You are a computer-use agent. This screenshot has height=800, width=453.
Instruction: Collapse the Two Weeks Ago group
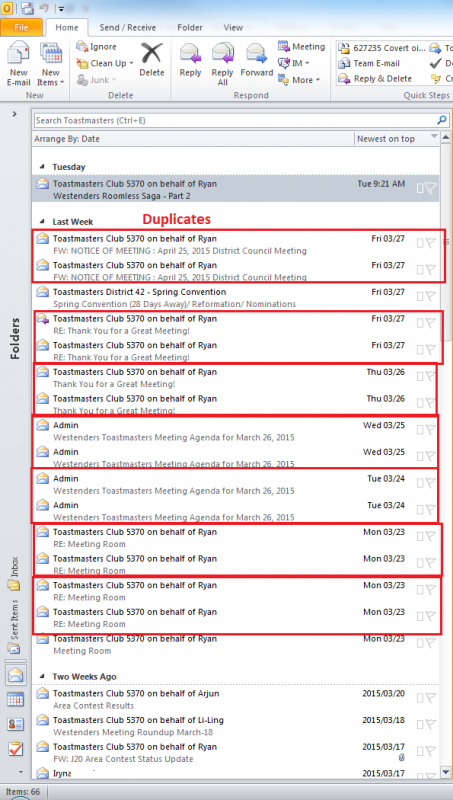point(43,677)
